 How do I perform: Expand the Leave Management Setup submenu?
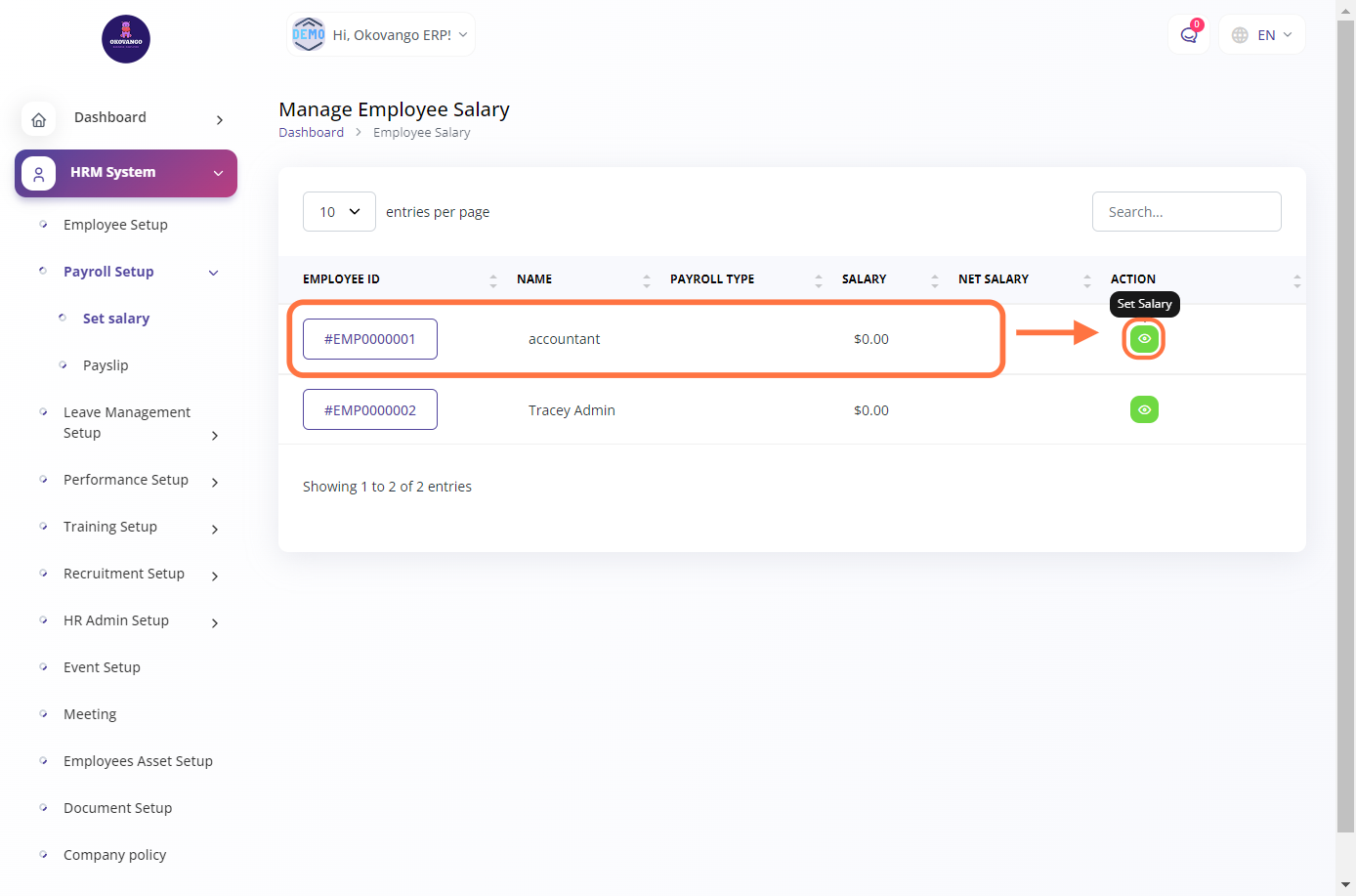(x=215, y=436)
